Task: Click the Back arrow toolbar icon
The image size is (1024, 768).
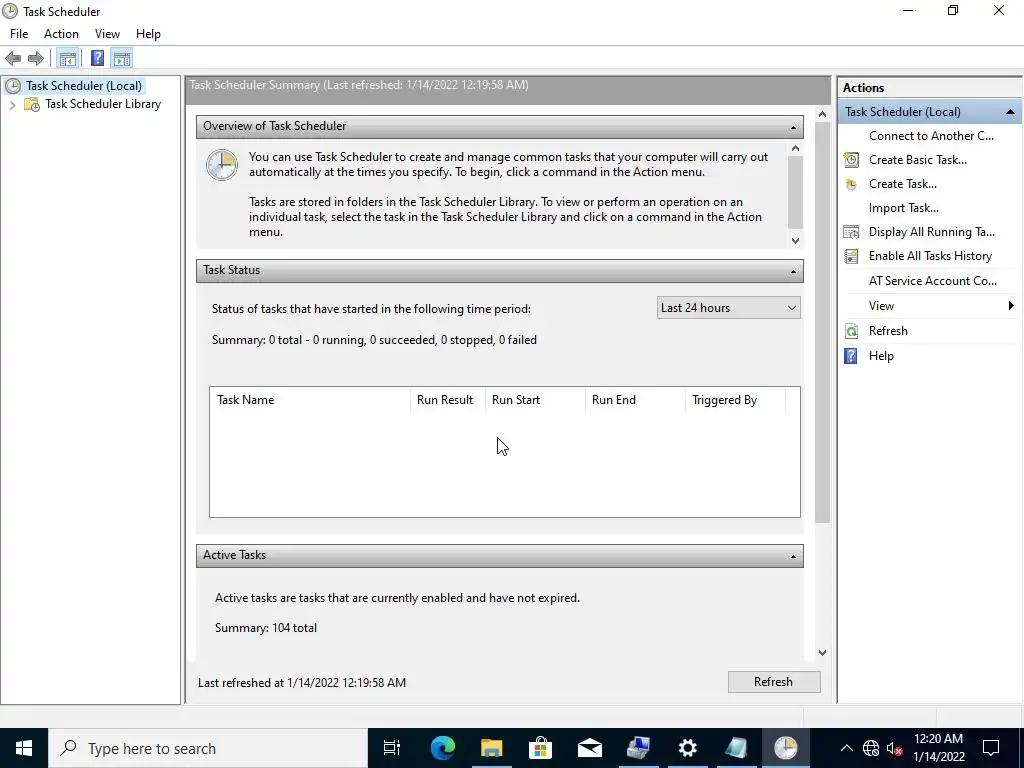Action: (x=13, y=59)
